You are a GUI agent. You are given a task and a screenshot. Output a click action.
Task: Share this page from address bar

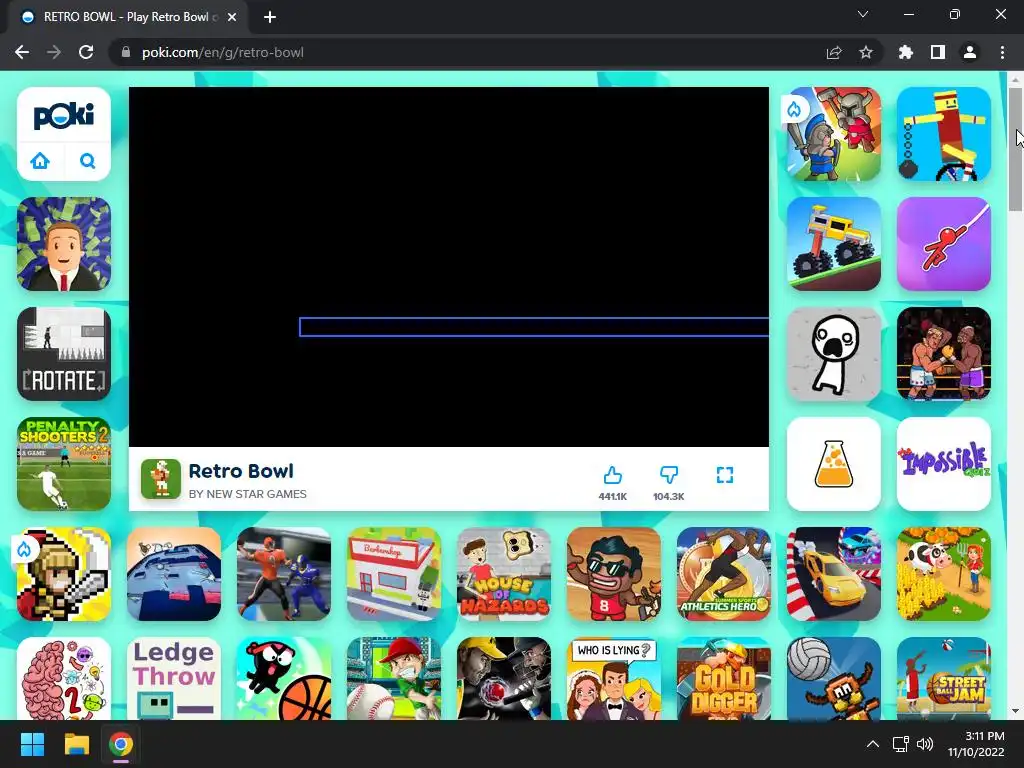834,52
